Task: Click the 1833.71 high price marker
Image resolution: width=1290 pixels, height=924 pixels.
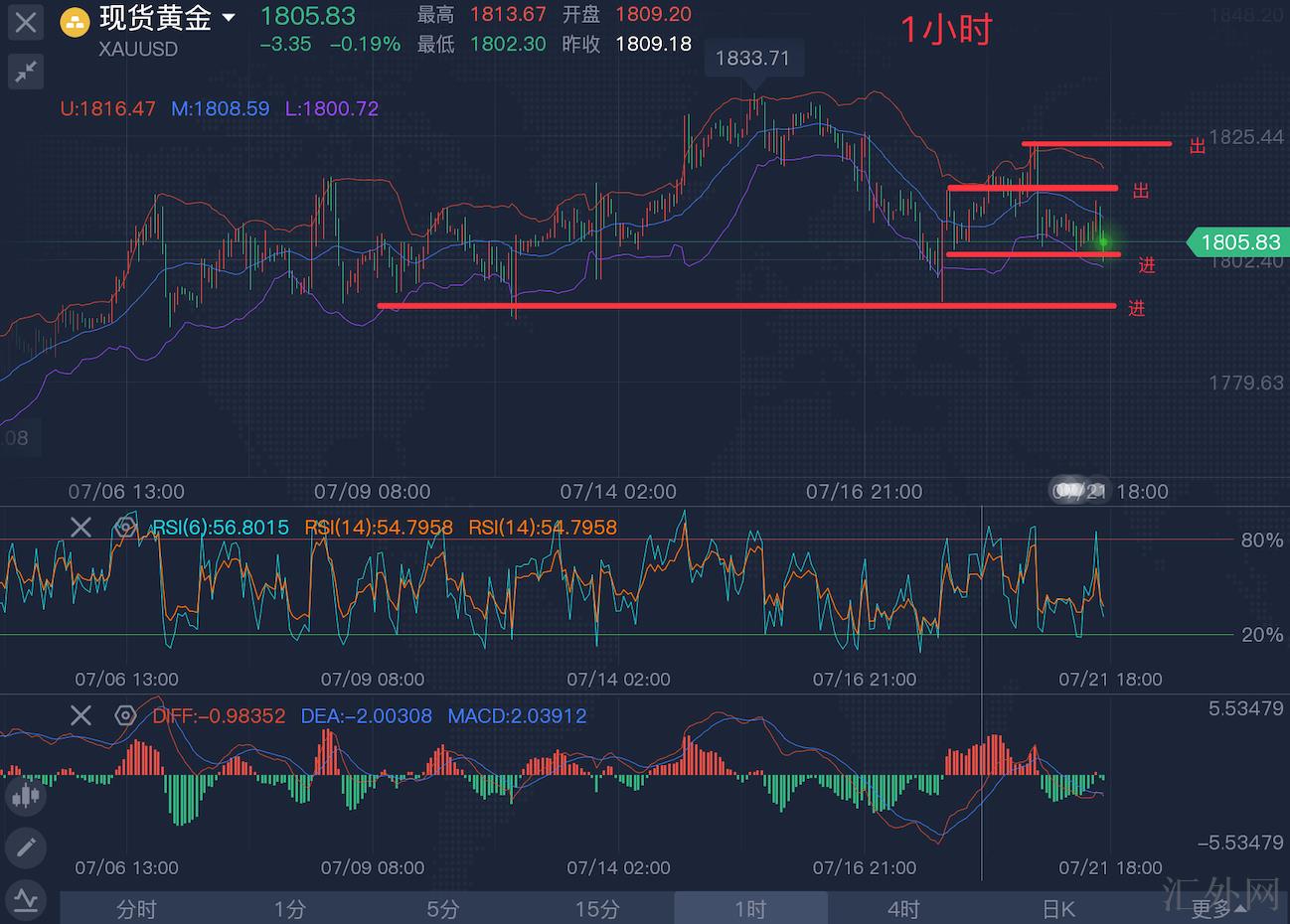Action: (752, 59)
